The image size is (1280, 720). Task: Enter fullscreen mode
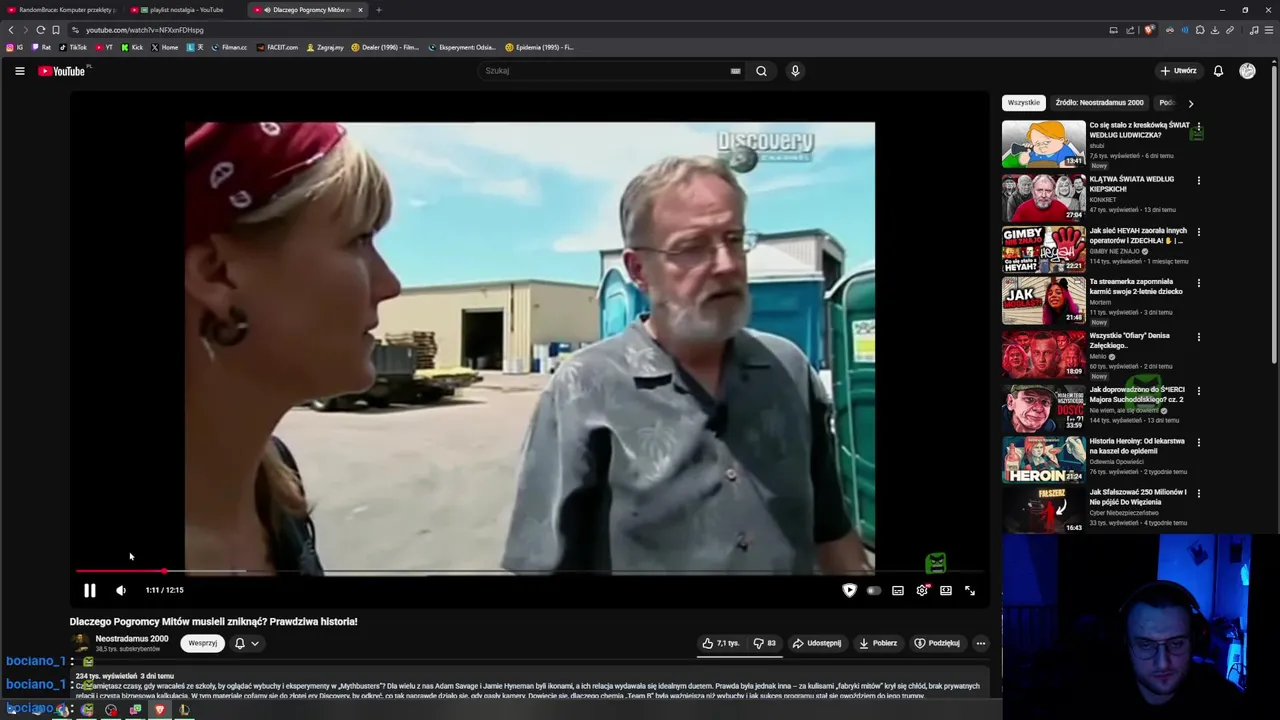tap(970, 590)
